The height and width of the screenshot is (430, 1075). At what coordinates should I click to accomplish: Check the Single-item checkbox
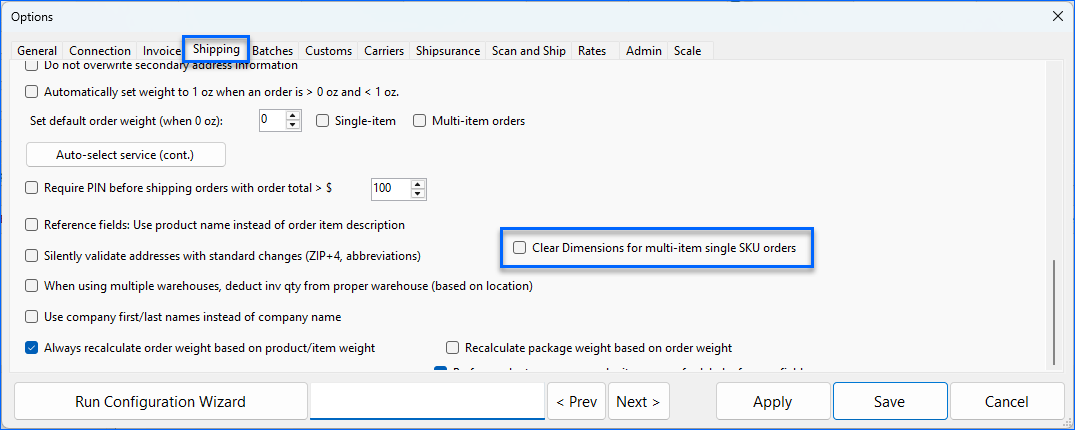tap(322, 121)
